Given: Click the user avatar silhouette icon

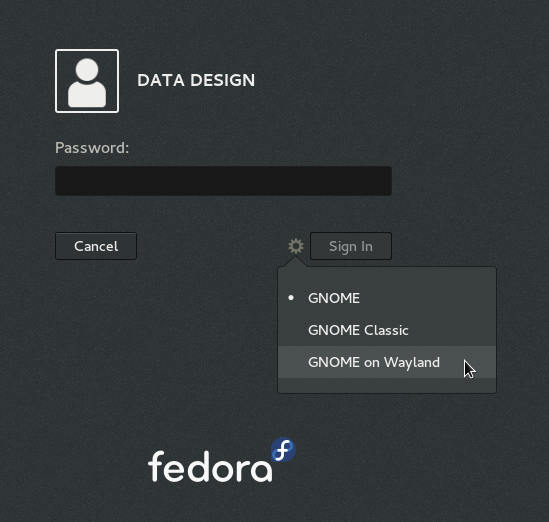Looking at the screenshot, I should pyautogui.click(x=87, y=83).
